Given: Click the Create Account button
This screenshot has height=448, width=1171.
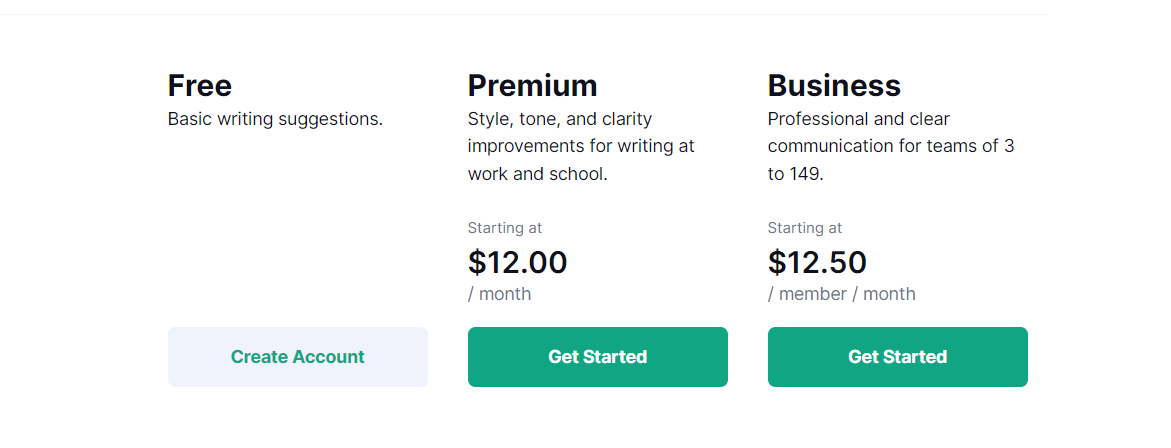Looking at the screenshot, I should coord(297,357).
